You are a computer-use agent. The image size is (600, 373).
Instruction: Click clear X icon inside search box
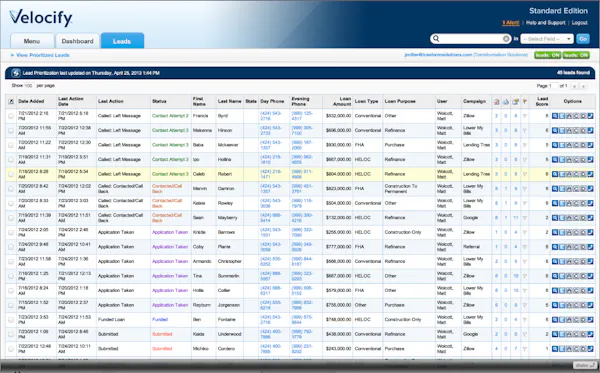506,39
